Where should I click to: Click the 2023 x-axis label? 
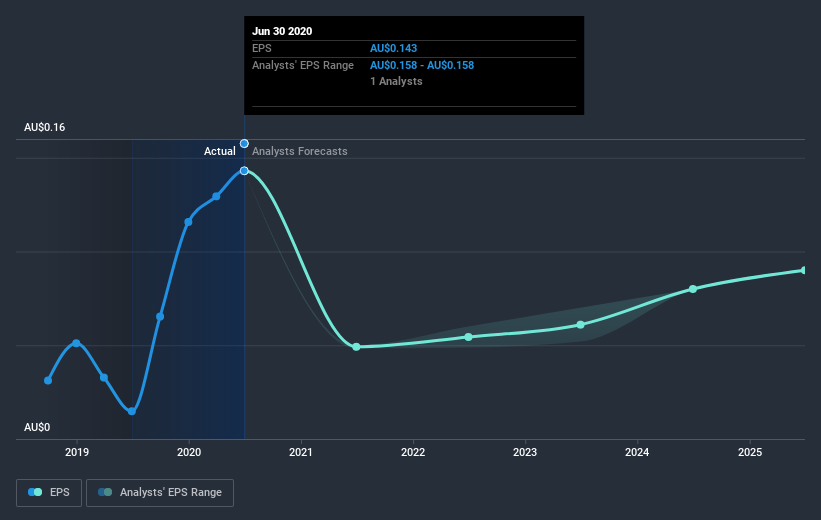[x=525, y=452]
